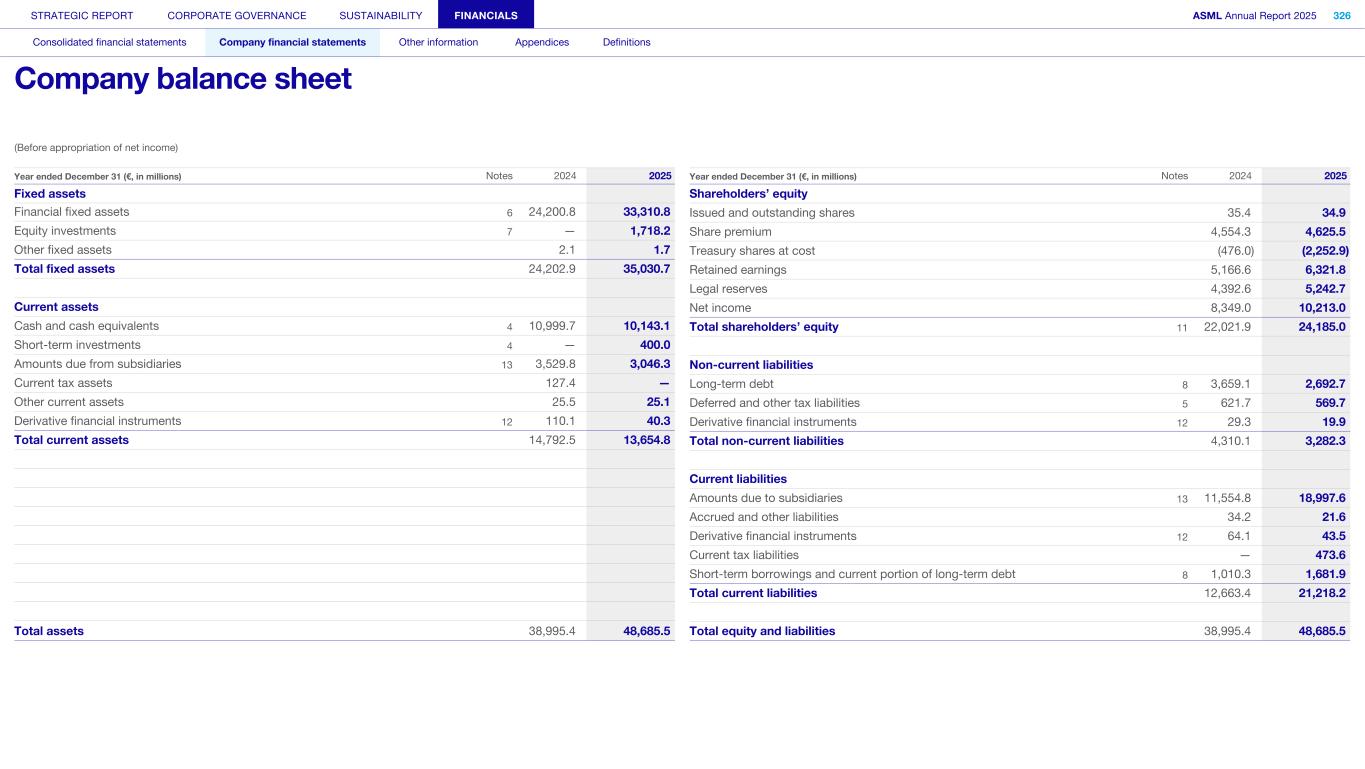Click note 5 for Deferred and other tax liabilities
1365x769 pixels.
(1185, 404)
